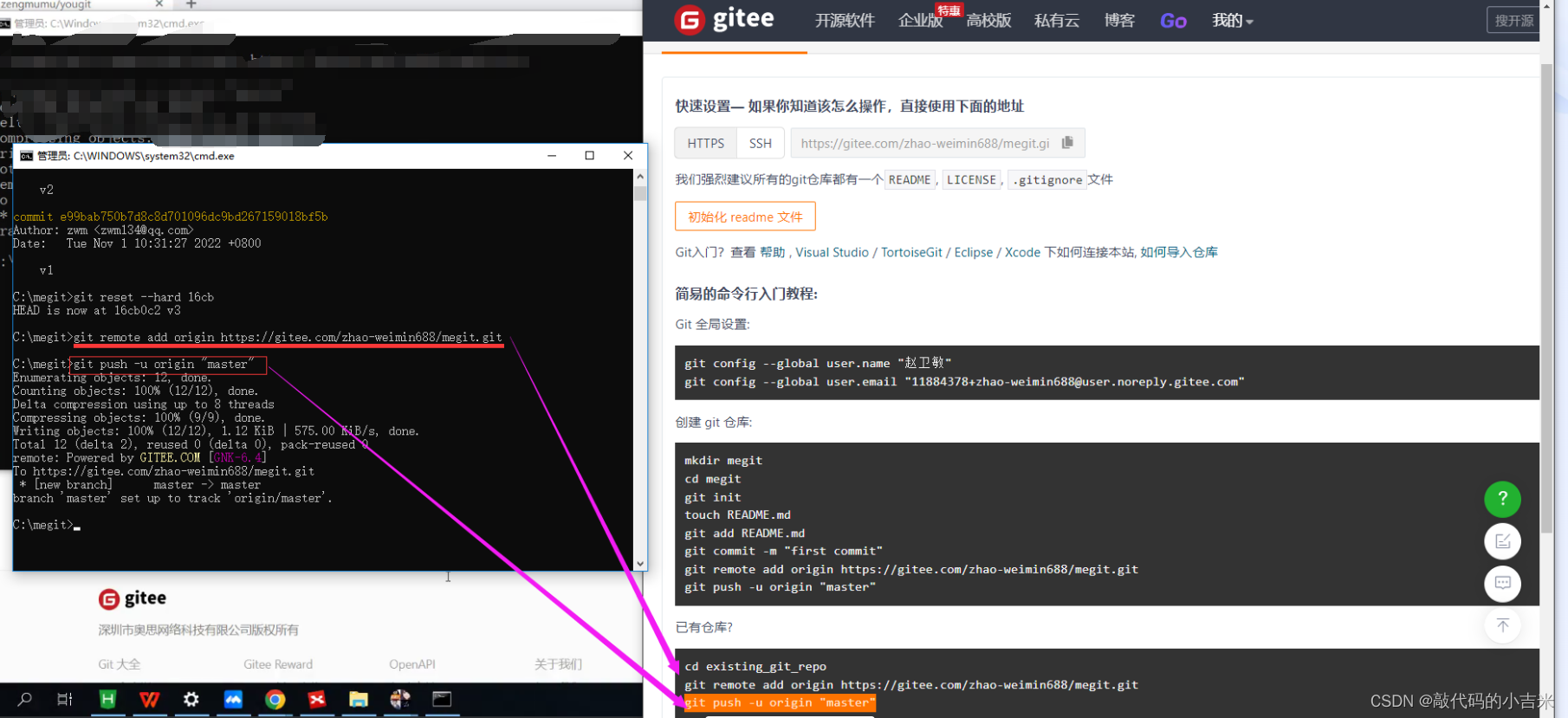This screenshot has width=1568, height=718.
Task: Expand the 我的 dropdown menu
Action: coord(1232,20)
